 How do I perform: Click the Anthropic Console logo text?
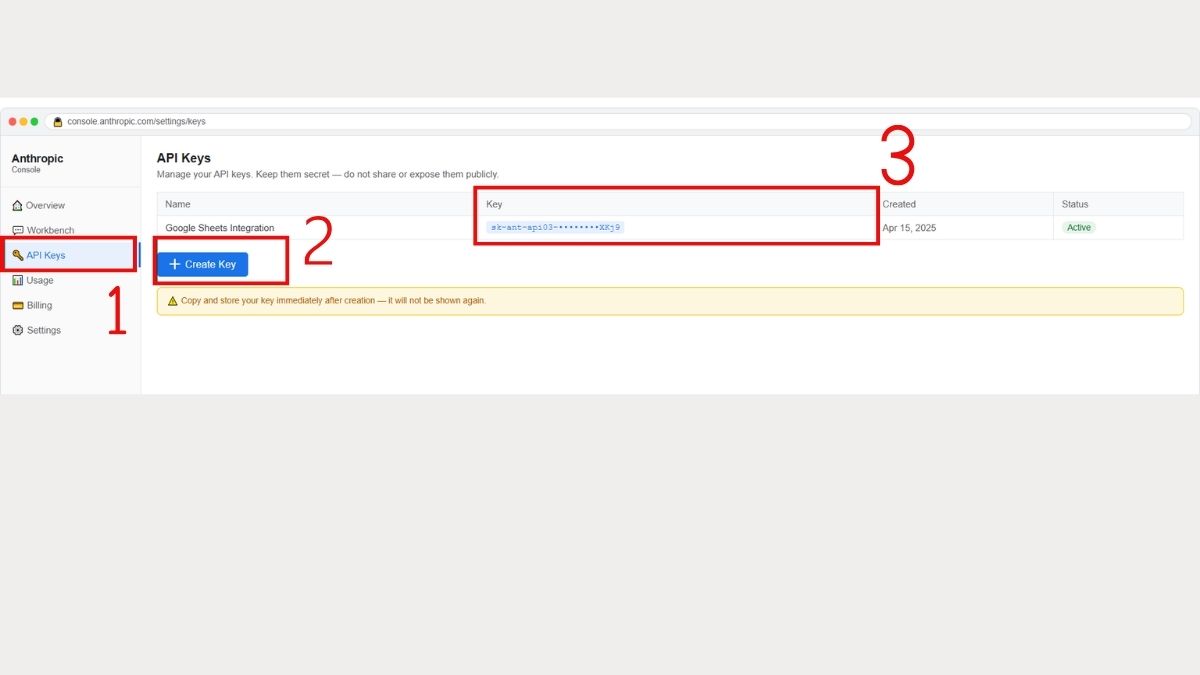pyautogui.click(x=37, y=163)
